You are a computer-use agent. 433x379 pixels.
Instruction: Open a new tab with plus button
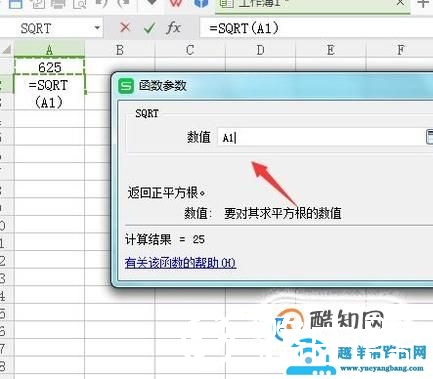click(424, 3)
